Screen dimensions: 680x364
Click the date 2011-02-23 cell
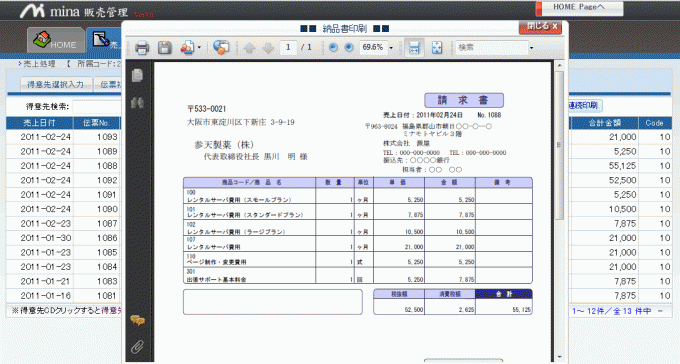(45, 223)
